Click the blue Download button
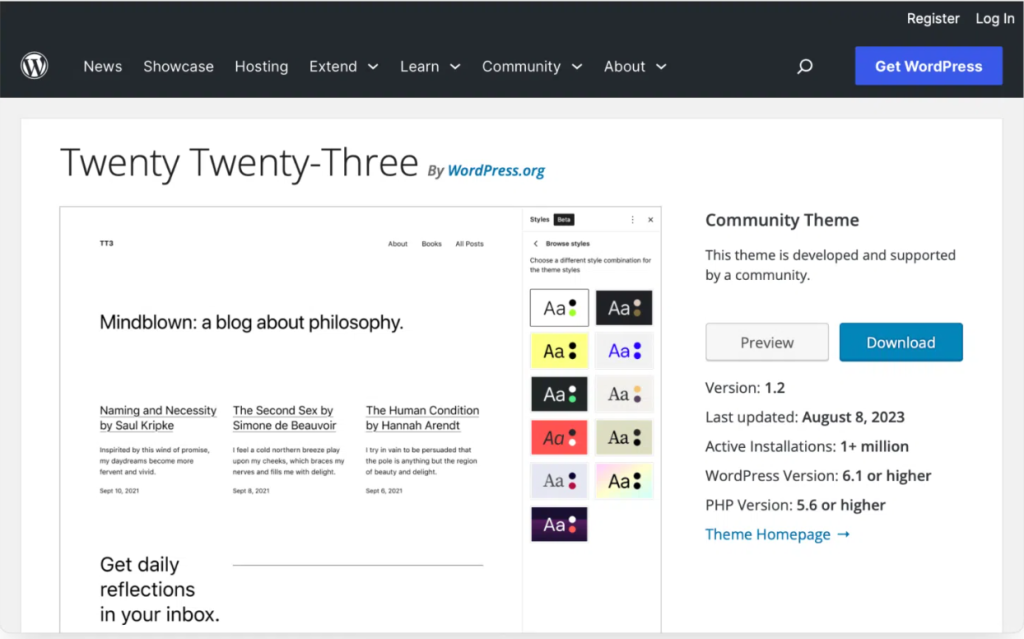Screen dimensions: 1024x639 coord(901,342)
